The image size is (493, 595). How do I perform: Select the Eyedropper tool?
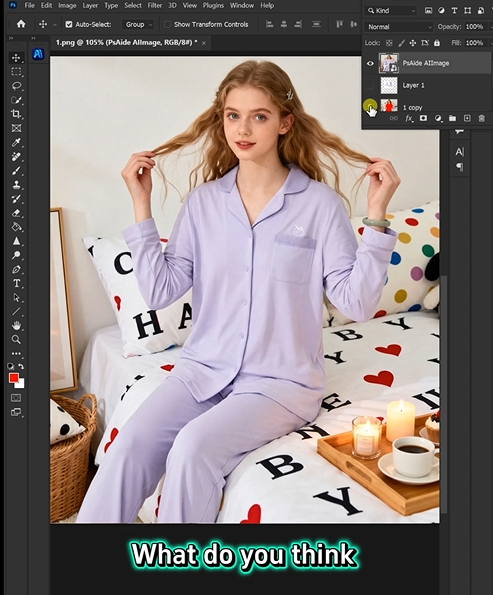pos(16,142)
